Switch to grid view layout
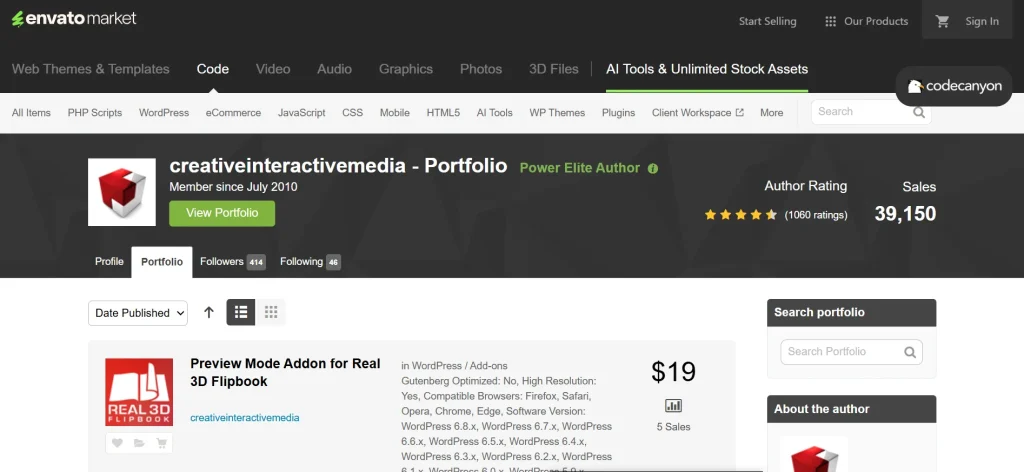Image resolution: width=1024 pixels, height=472 pixels. click(x=270, y=313)
